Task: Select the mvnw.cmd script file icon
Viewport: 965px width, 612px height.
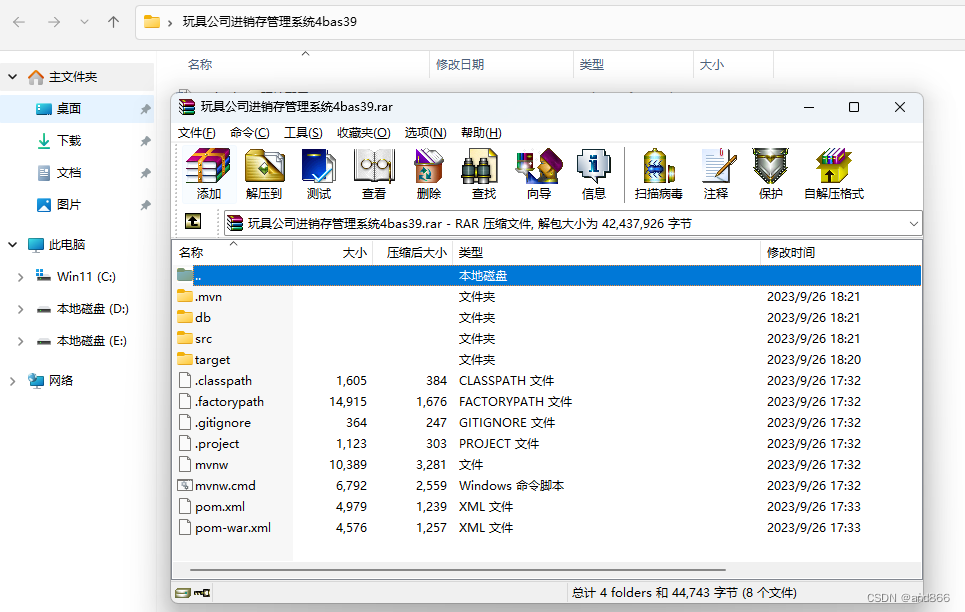Action: click(185, 485)
